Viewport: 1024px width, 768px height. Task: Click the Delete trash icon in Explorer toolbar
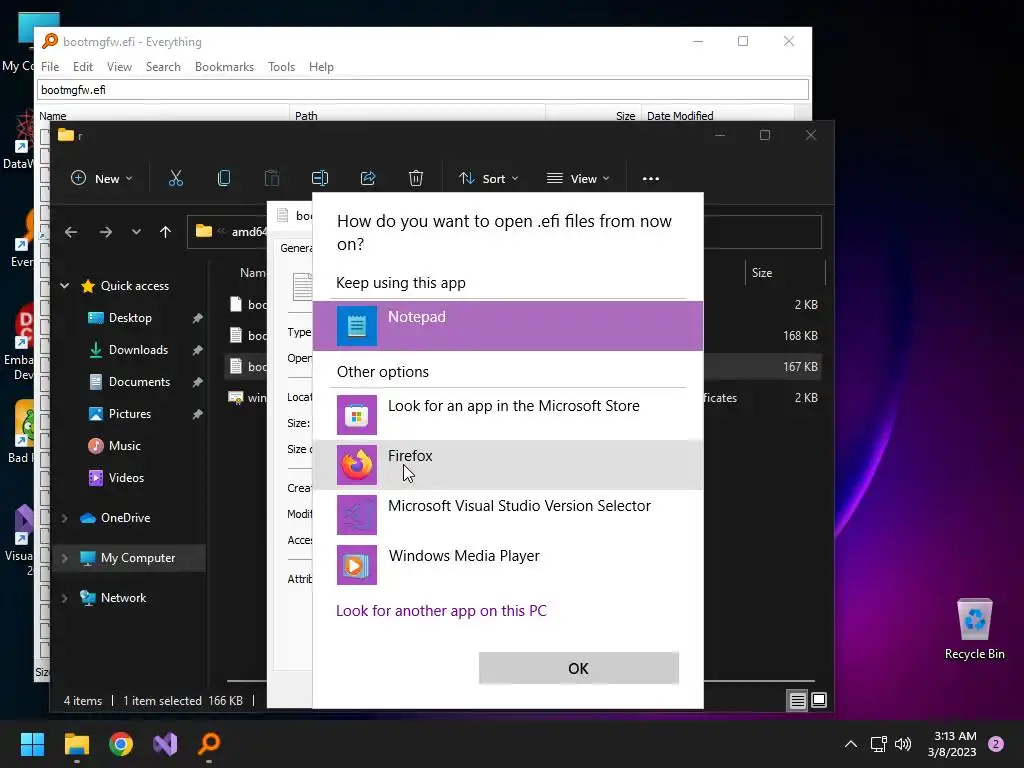tap(416, 178)
